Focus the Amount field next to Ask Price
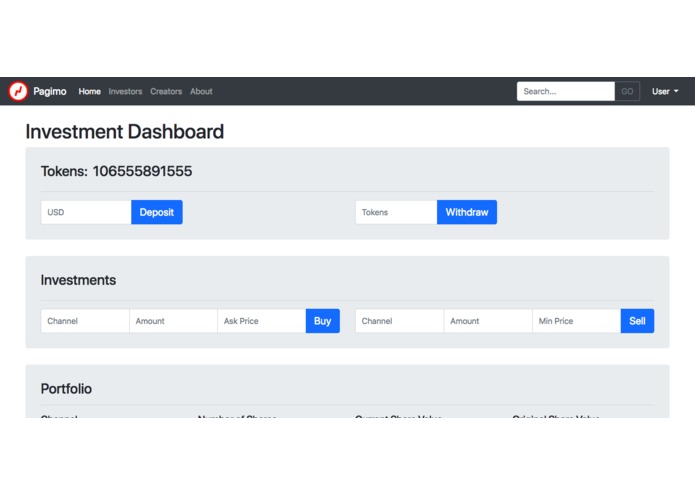The image size is (695, 494). pos(173,321)
